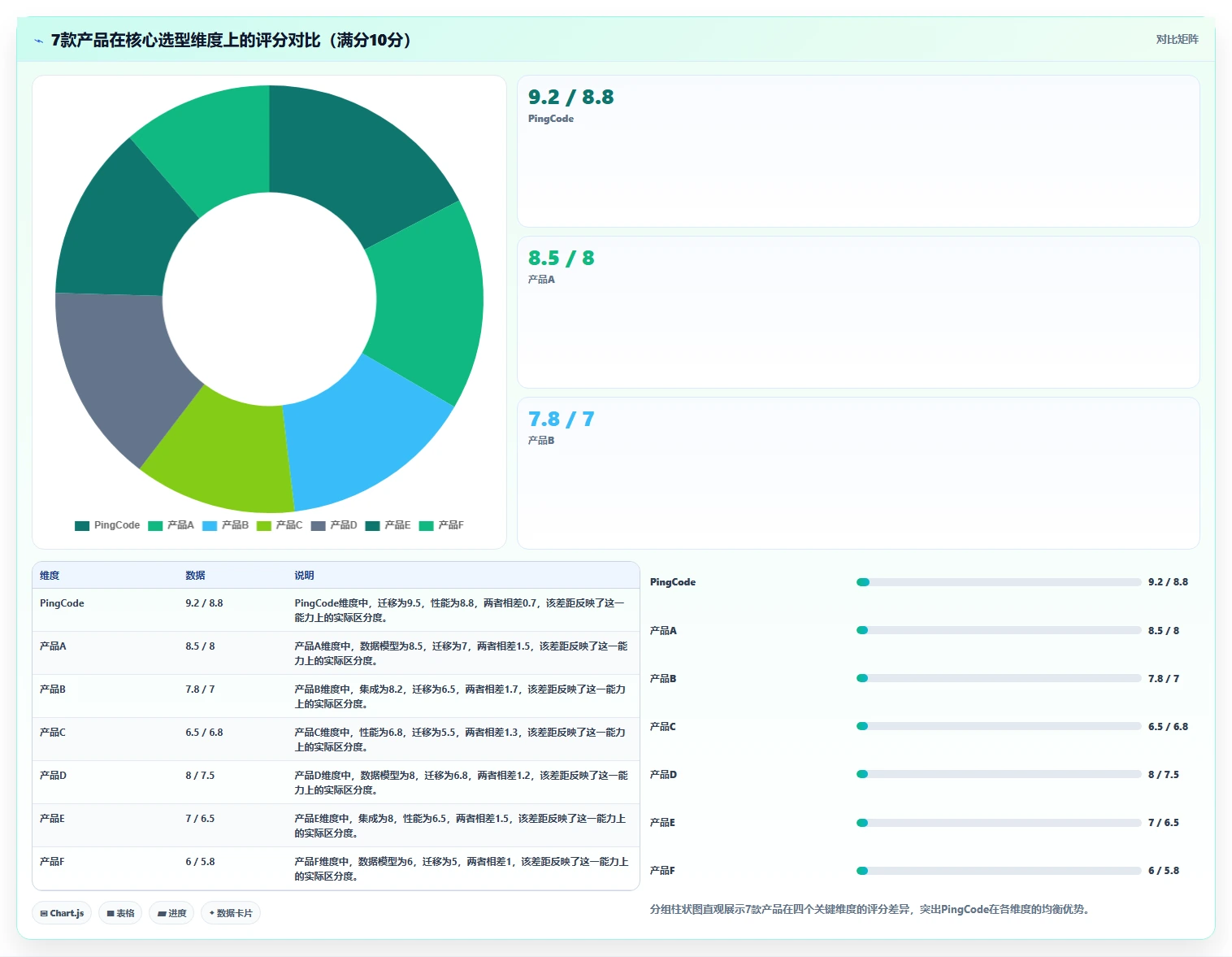Click the 6.5 / 6.8 value in the table
The height and width of the screenshot is (957, 1232).
pos(204,733)
